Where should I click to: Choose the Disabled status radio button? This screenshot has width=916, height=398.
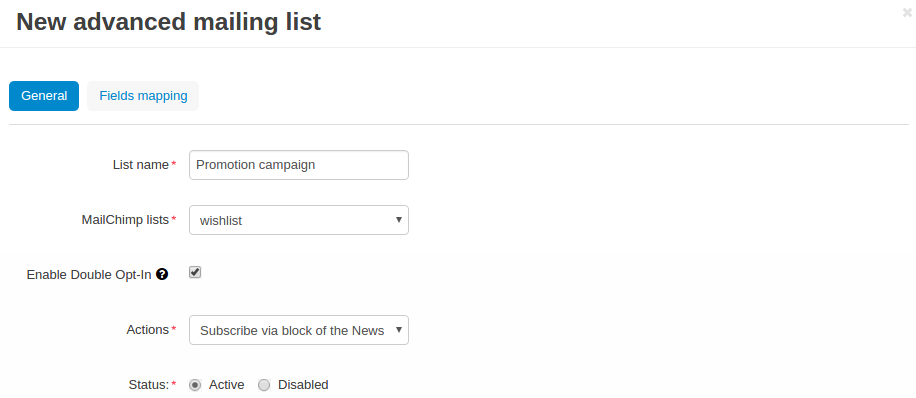[x=264, y=385]
